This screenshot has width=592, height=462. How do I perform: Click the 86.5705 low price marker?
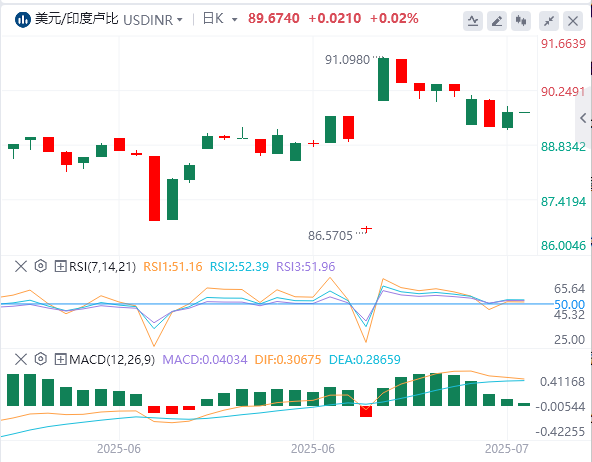click(330, 236)
